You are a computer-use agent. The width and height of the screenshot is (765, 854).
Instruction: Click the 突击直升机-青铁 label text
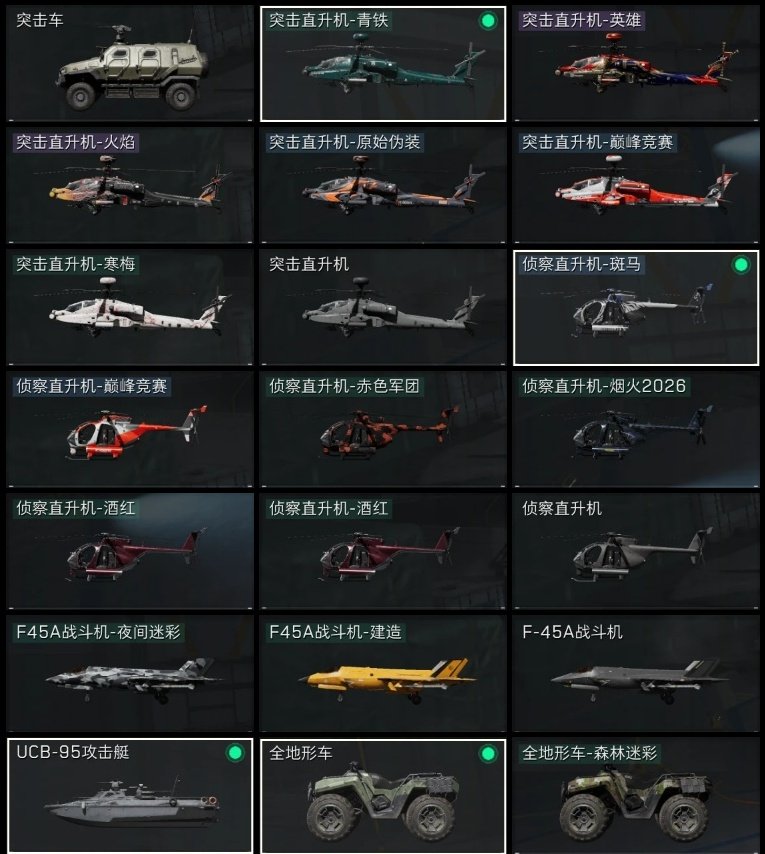pos(329,21)
